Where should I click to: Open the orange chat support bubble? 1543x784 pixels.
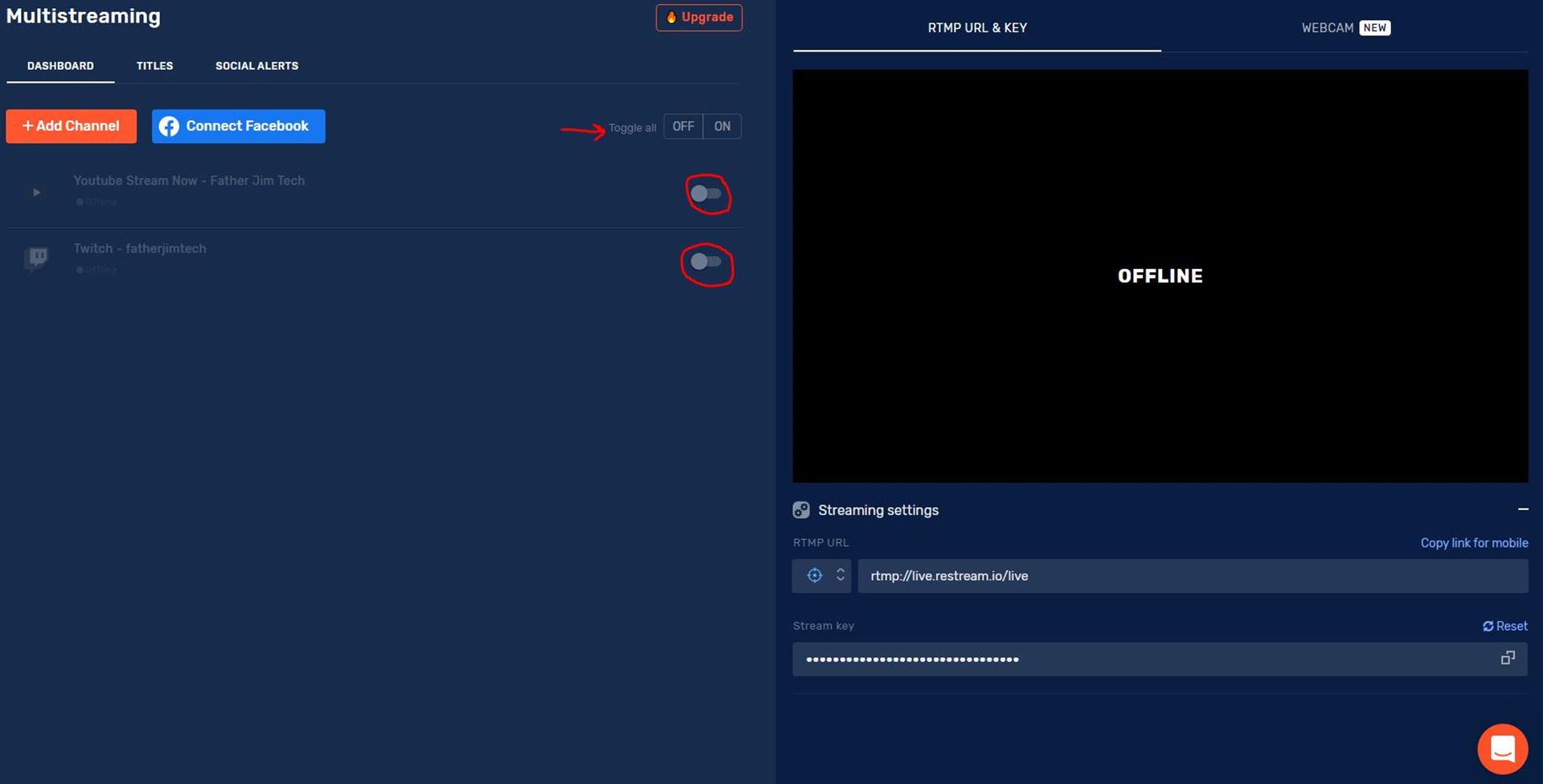pyautogui.click(x=1503, y=749)
